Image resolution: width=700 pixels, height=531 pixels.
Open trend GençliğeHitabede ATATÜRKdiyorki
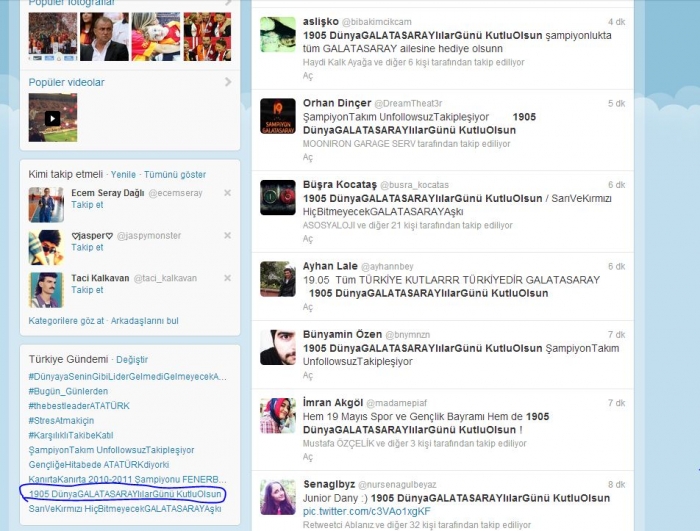pyautogui.click(x=99, y=464)
